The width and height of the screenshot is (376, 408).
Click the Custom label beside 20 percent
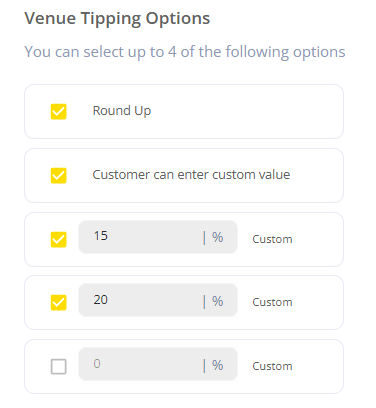tap(272, 302)
